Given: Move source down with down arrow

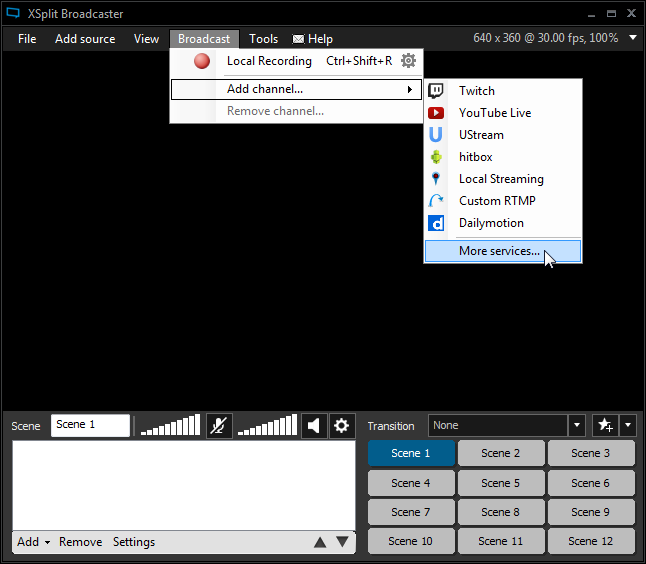Looking at the screenshot, I should coord(342,542).
